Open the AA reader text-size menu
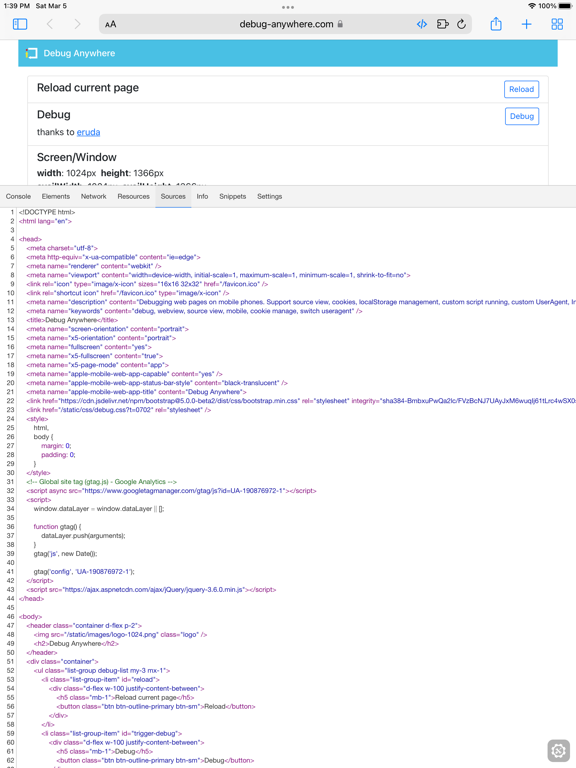The image size is (576, 768). (x=111, y=24)
